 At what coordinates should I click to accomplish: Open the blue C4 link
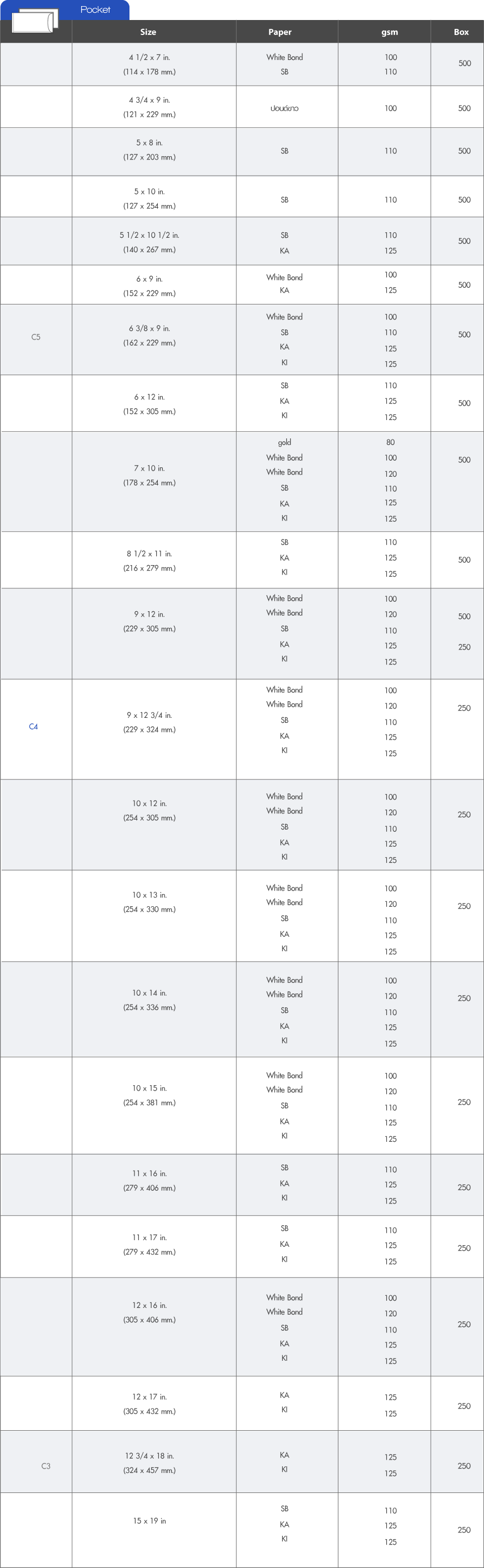coord(33,727)
